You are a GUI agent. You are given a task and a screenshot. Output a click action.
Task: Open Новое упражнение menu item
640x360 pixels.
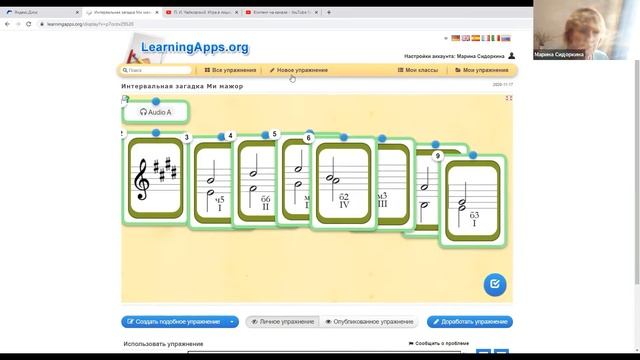(299, 70)
